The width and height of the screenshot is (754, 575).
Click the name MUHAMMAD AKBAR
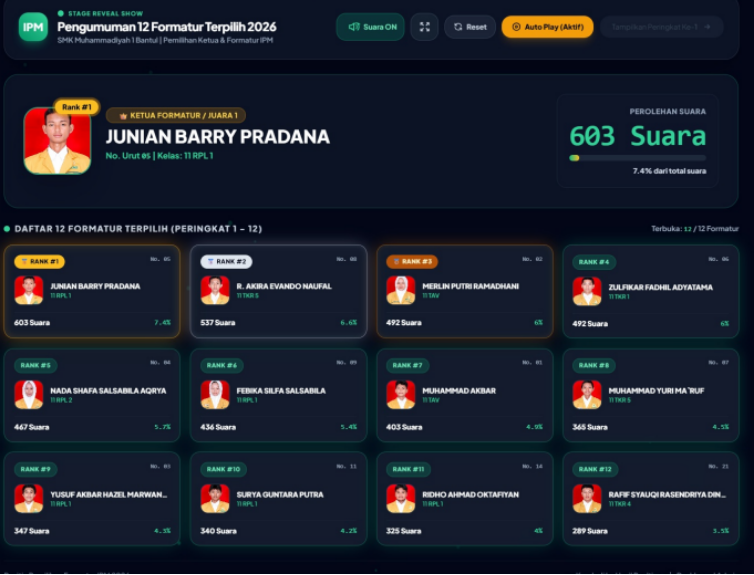tap(459, 391)
